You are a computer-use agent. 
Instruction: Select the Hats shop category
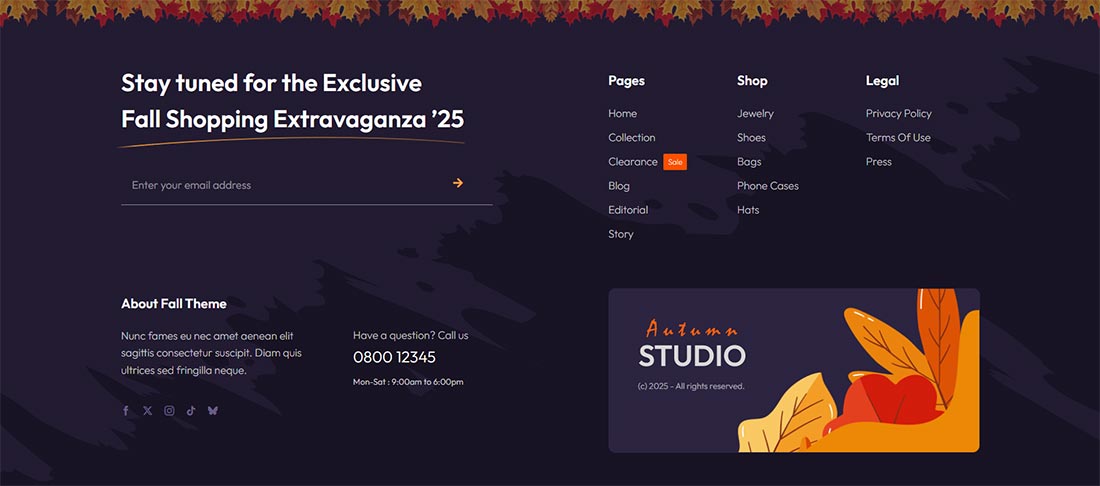[x=748, y=210]
